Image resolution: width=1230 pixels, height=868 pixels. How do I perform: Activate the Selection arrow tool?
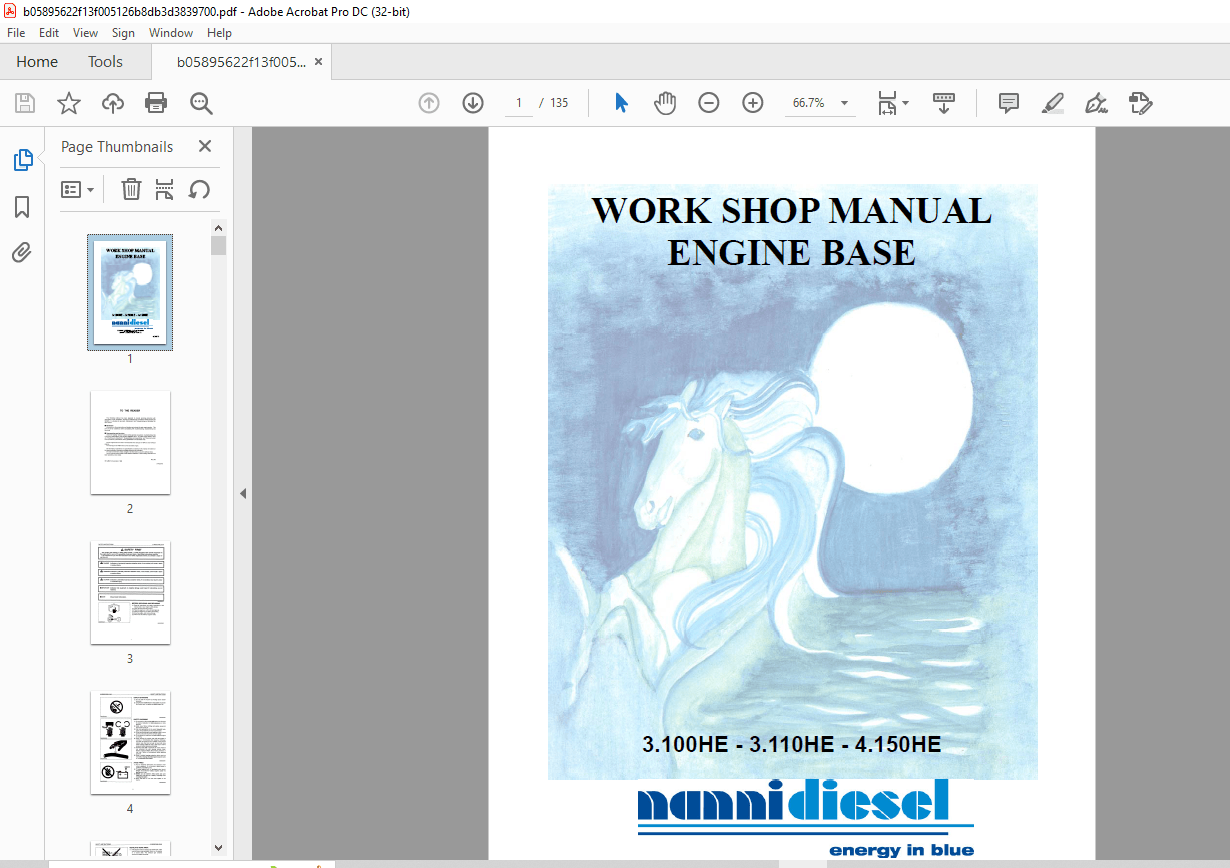[x=620, y=102]
